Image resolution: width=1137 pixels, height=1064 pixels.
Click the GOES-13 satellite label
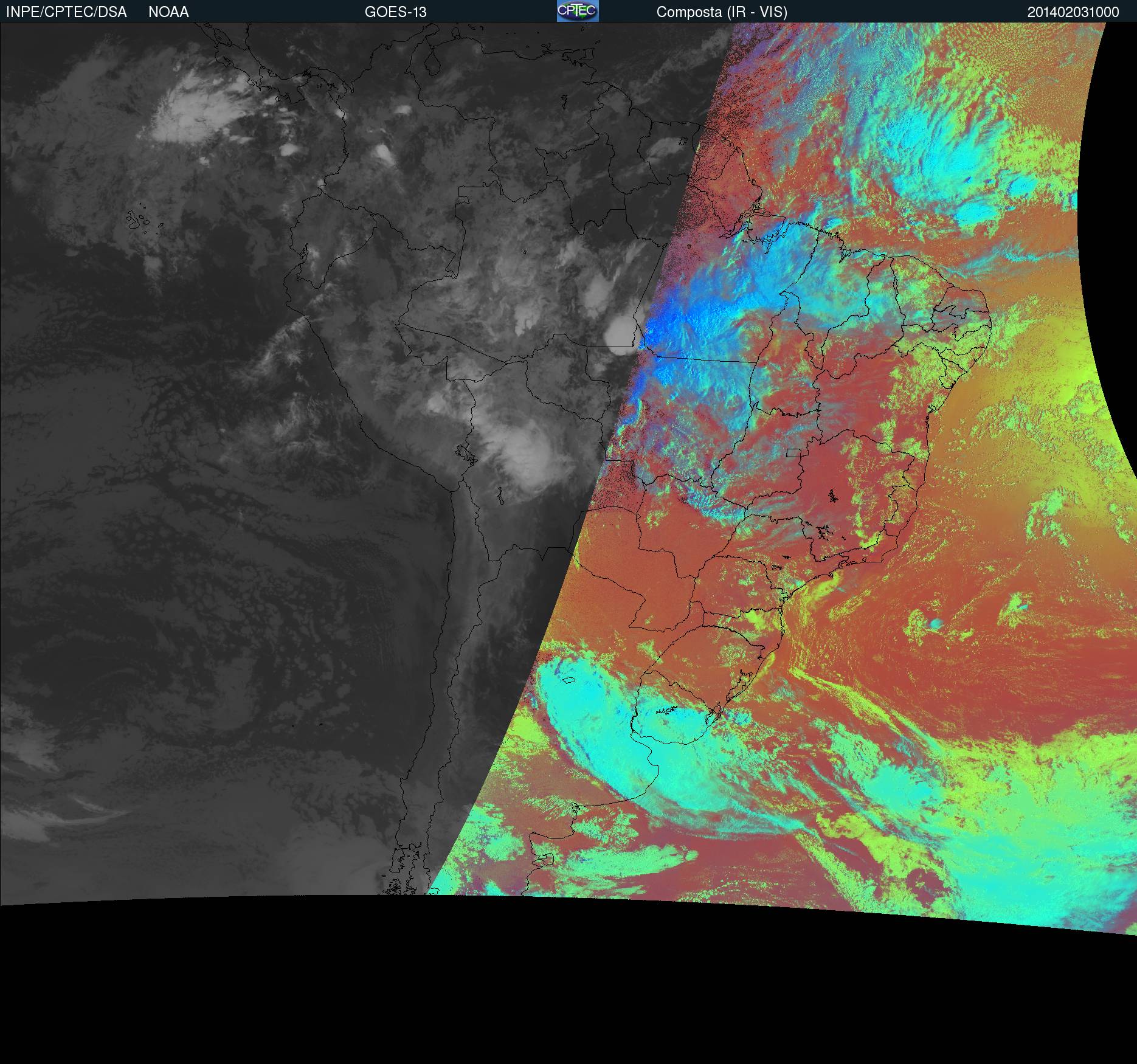(395, 12)
